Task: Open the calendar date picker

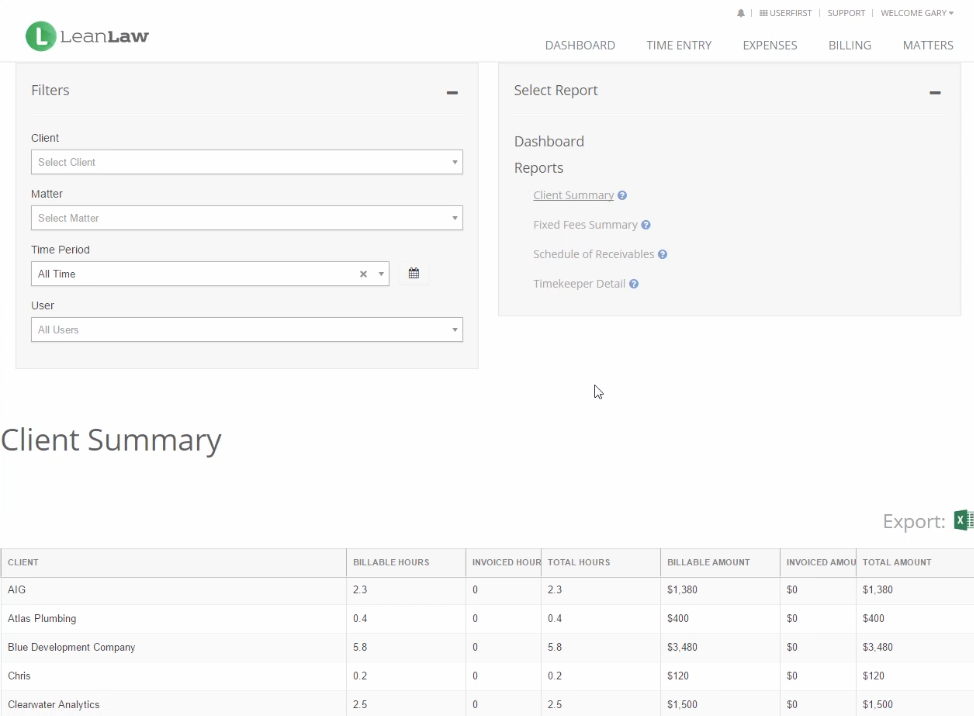Action: [414, 273]
